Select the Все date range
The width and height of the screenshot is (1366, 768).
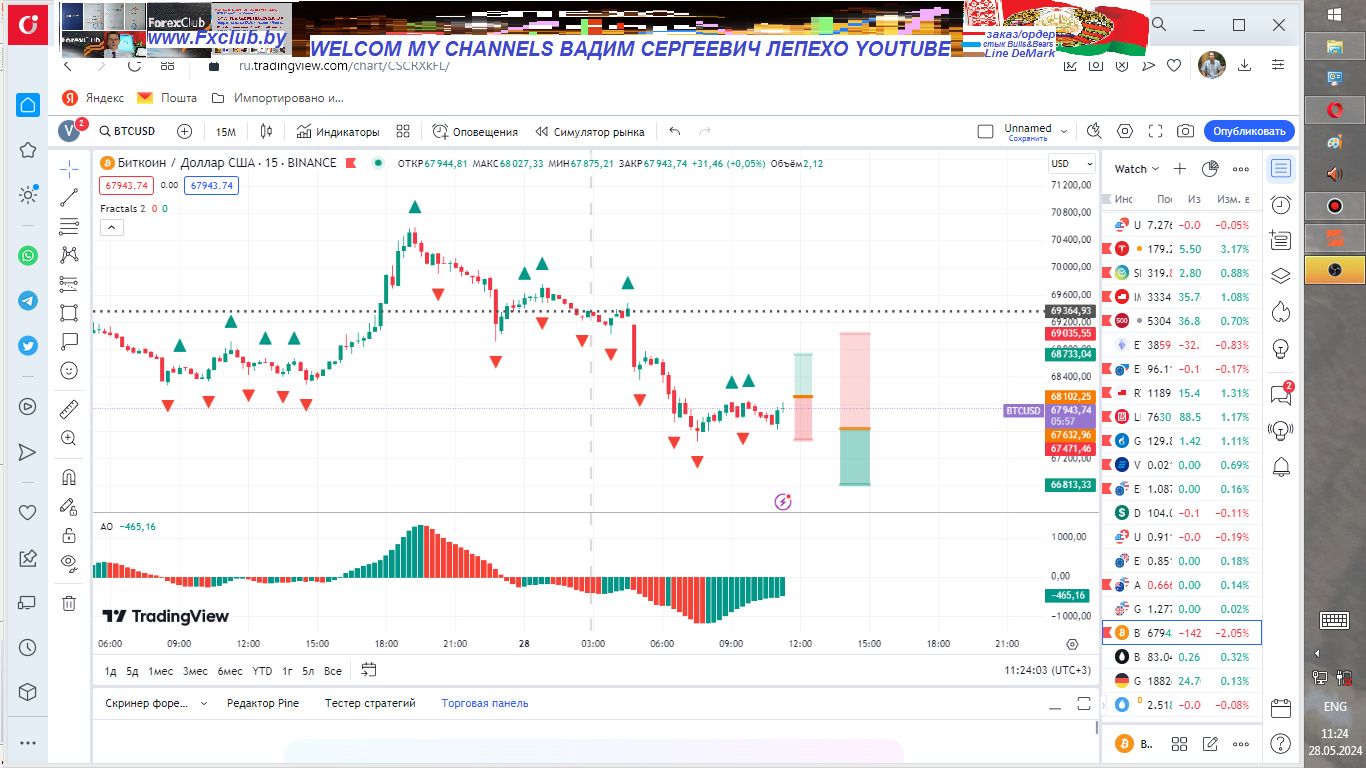(x=333, y=671)
